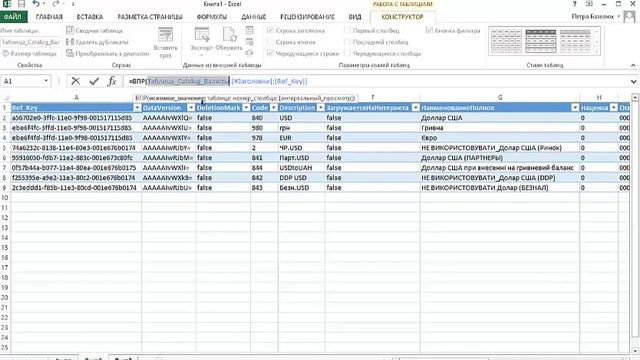
Task: Open the ФАЙЛ tab
Action: pyautogui.click(x=13, y=17)
